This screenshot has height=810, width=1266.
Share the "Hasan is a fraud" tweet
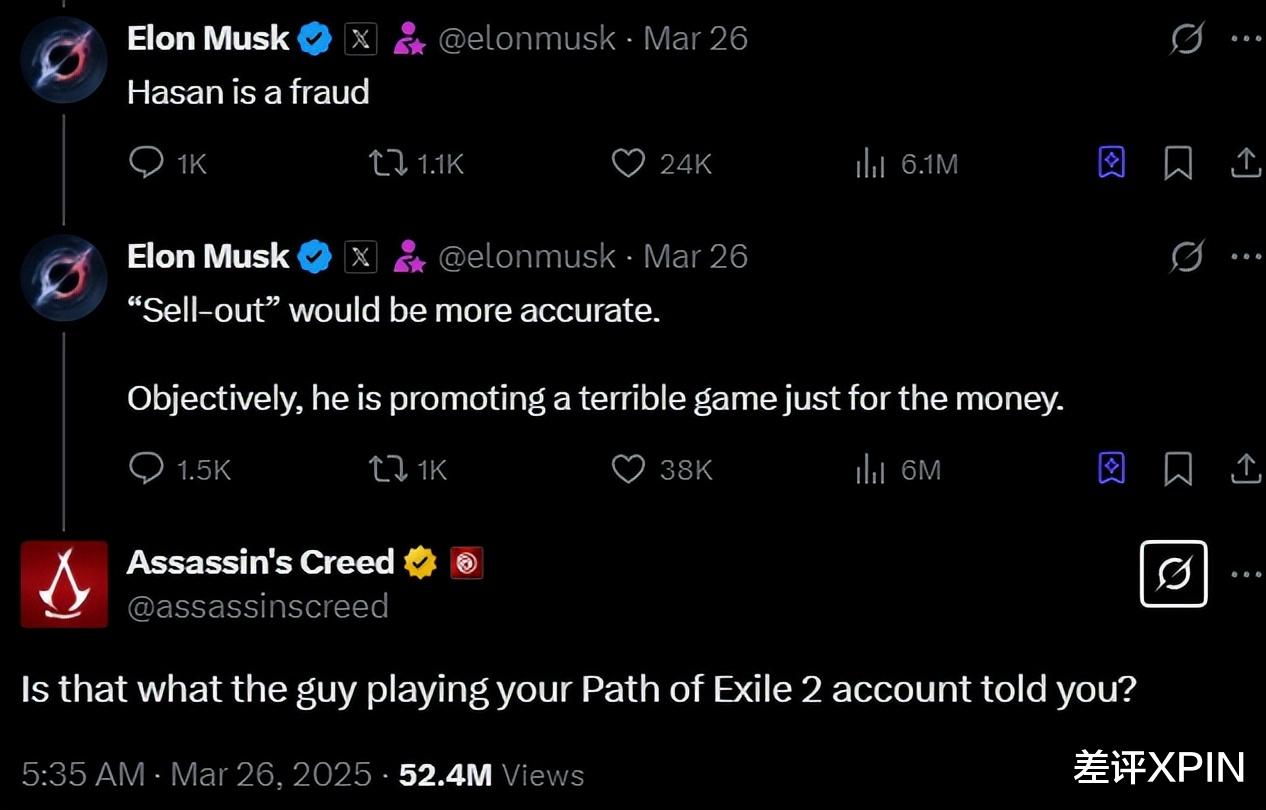pos(1245,163)
